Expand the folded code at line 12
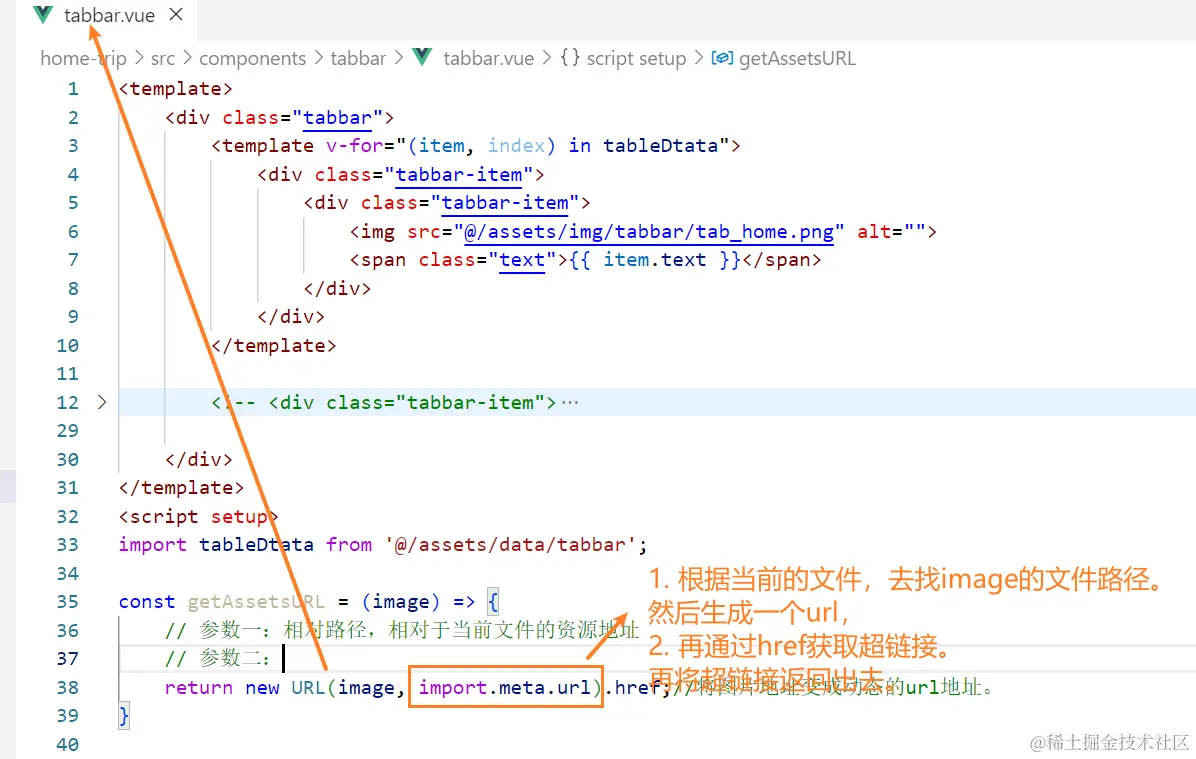Viewport: 1196px width, 759px height. pos(101,402)
